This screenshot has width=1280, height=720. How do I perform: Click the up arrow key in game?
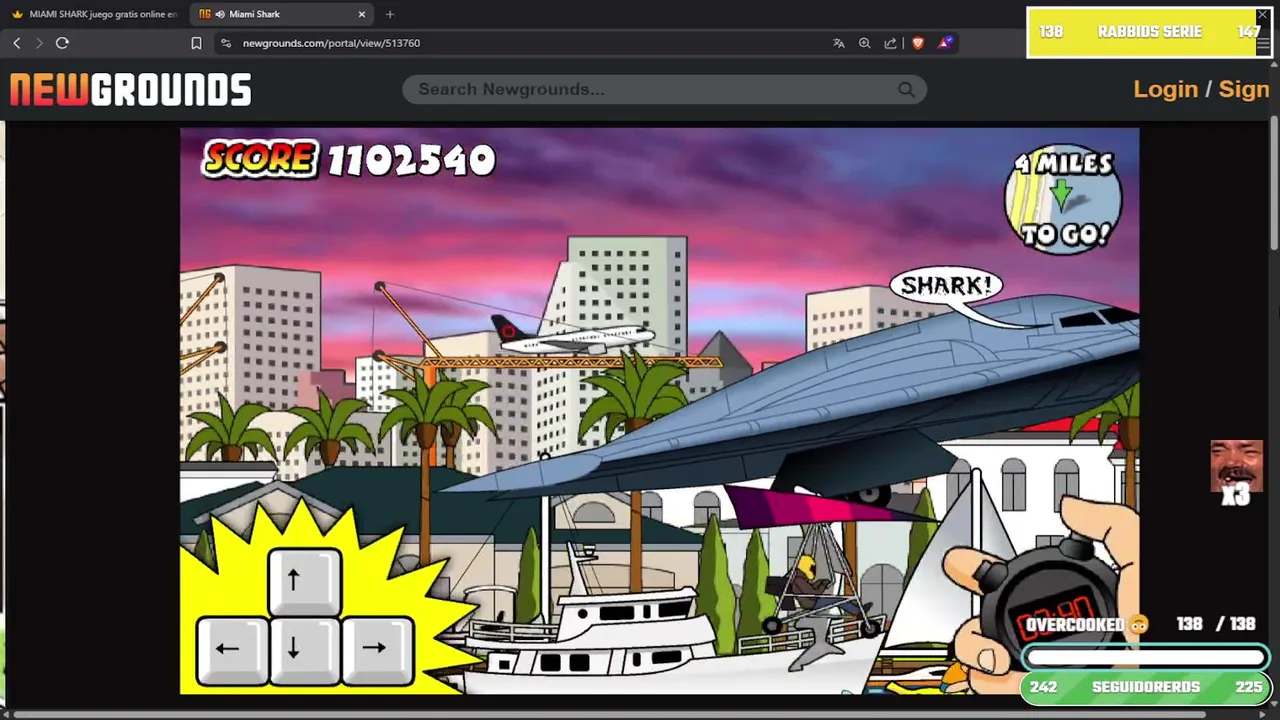coord(304,581)
